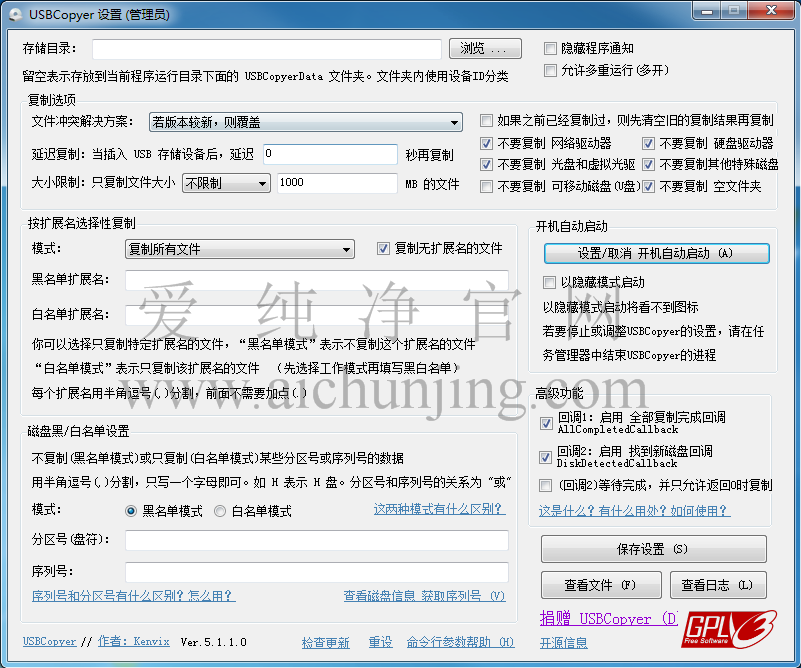Enable 以隐藏模式启动 checkbox

pos(549,282)
